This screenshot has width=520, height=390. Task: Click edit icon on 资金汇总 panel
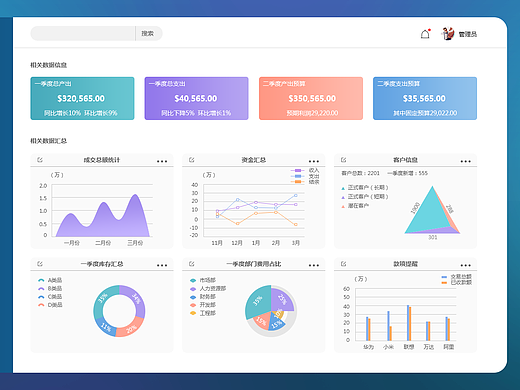click(x=192, y=160)
